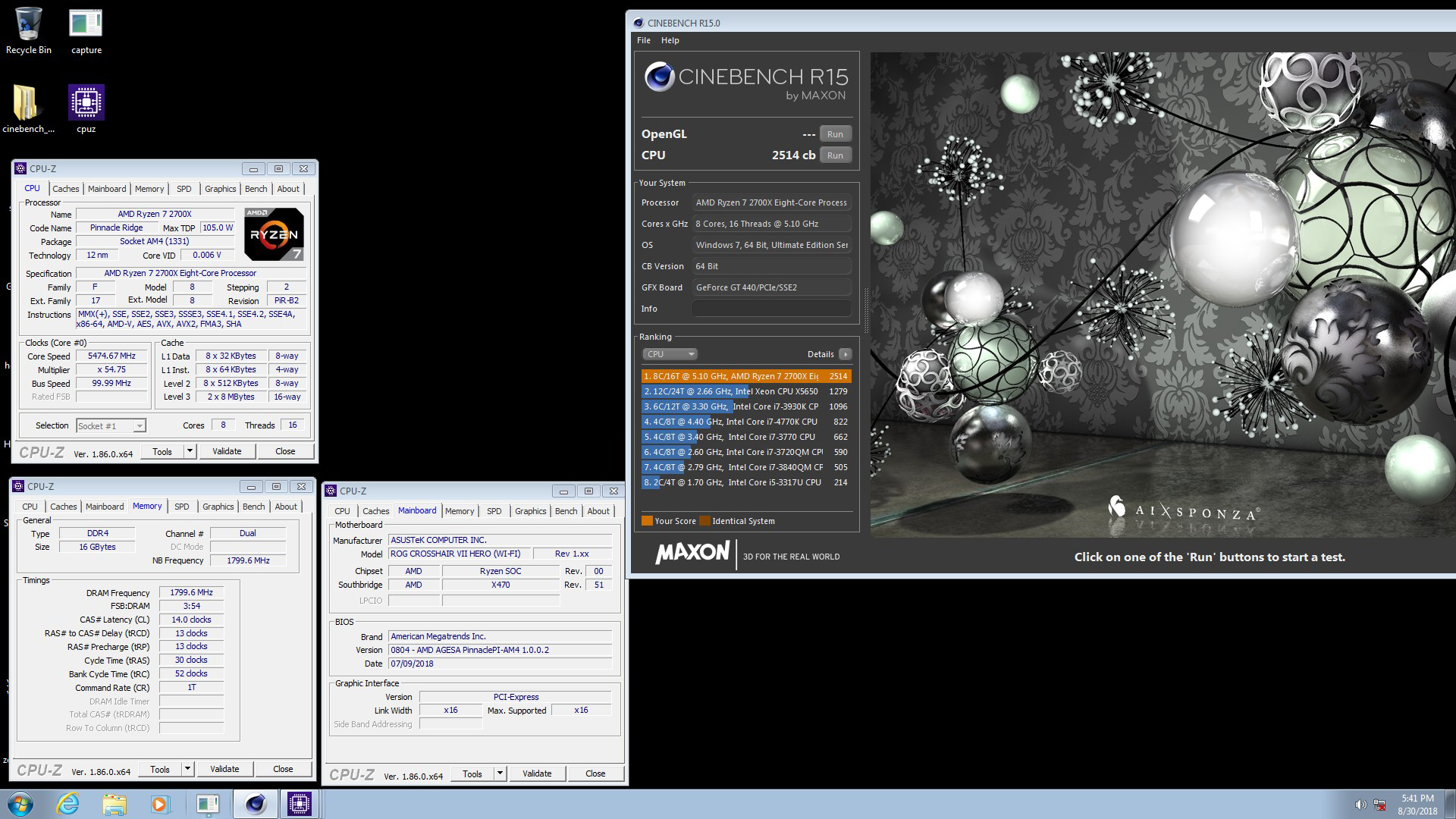
Task: Click the Windows Start button
Action: [x=20, y=804]
